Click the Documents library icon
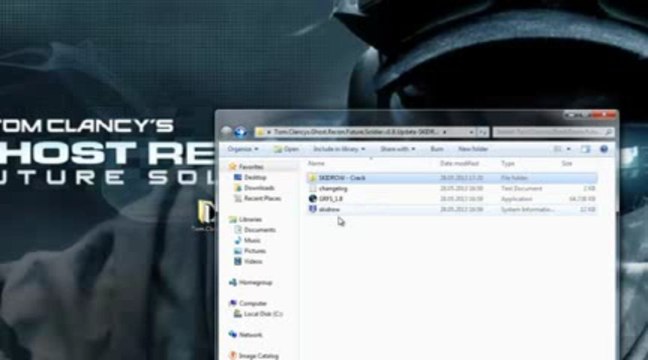Image resolution: width=648 pixels, height=360 pixels. 238,230
